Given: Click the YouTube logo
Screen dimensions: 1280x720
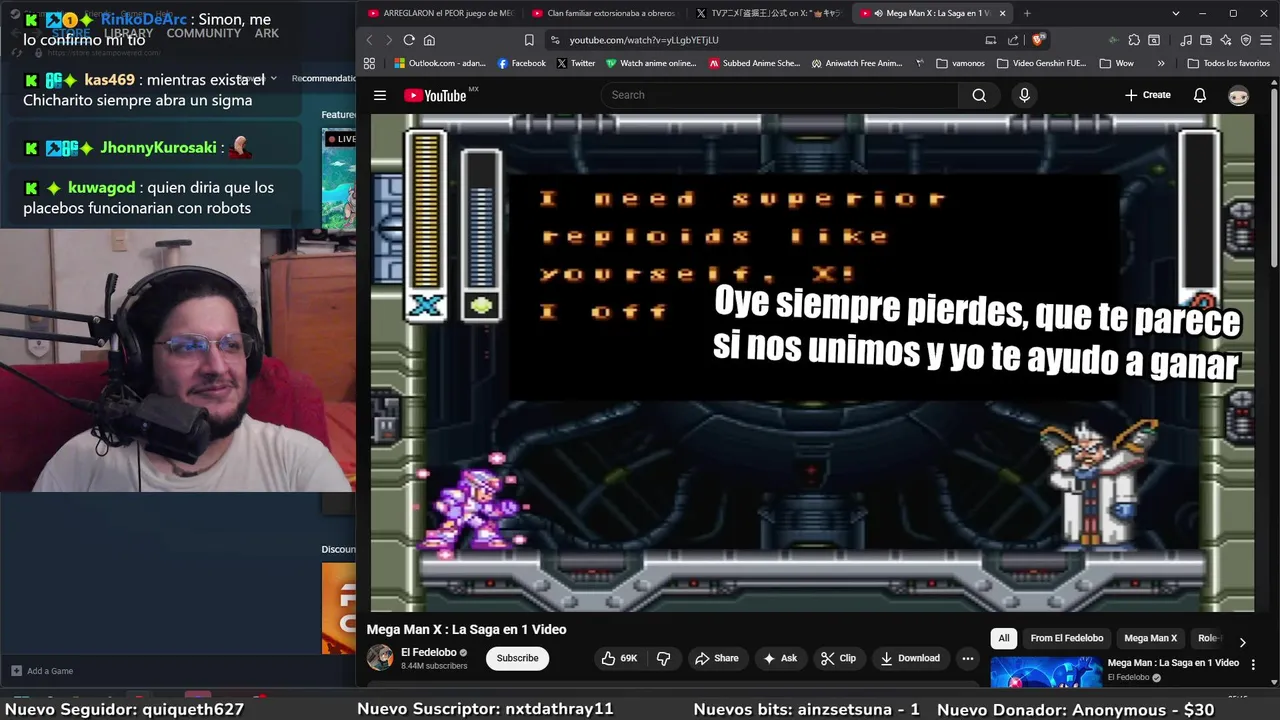Looking at the screenshot, I should 436,95.
